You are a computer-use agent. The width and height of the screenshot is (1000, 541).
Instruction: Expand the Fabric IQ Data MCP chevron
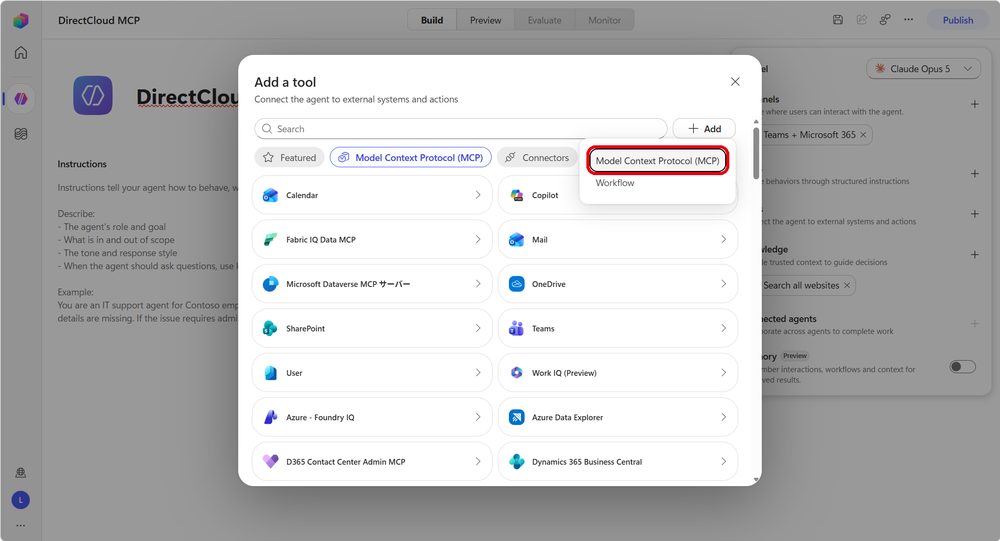coord(478,239)
